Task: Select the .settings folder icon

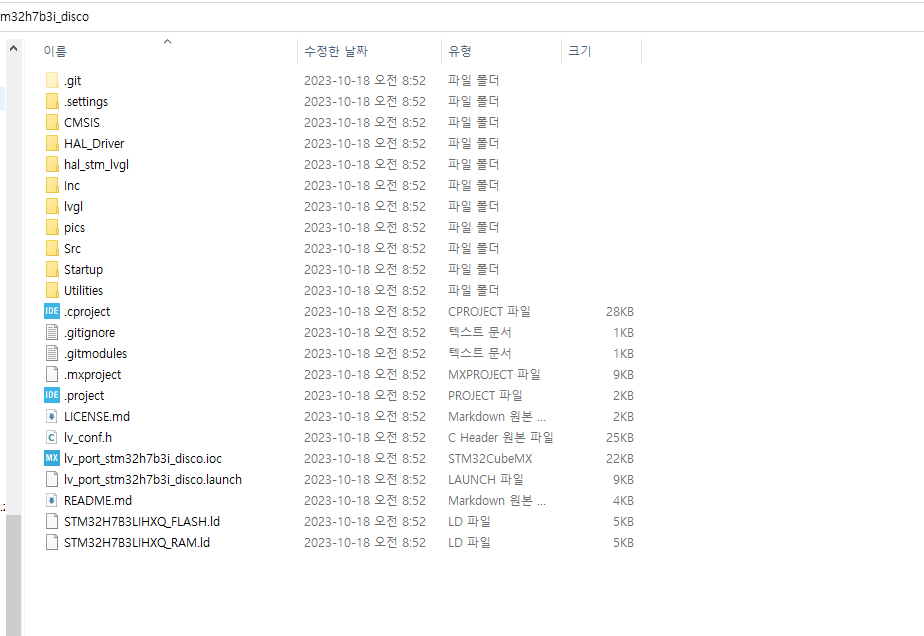Action: (x=52, y=101)
